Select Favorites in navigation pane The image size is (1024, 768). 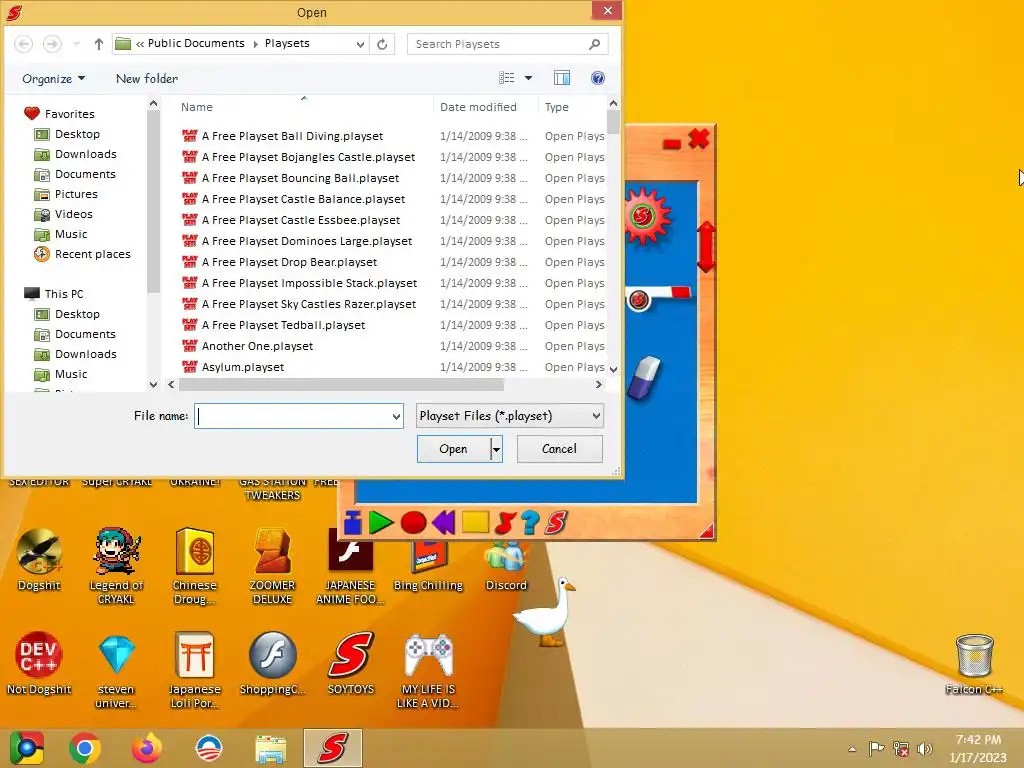[x=69, y=114]
